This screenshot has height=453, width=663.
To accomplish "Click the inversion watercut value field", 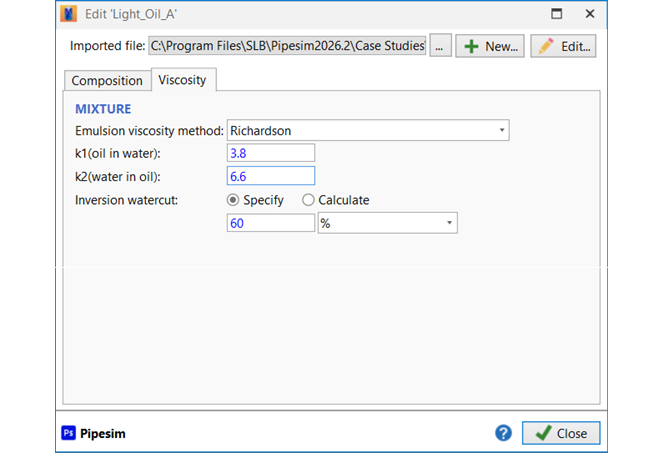I will (271, 222).
